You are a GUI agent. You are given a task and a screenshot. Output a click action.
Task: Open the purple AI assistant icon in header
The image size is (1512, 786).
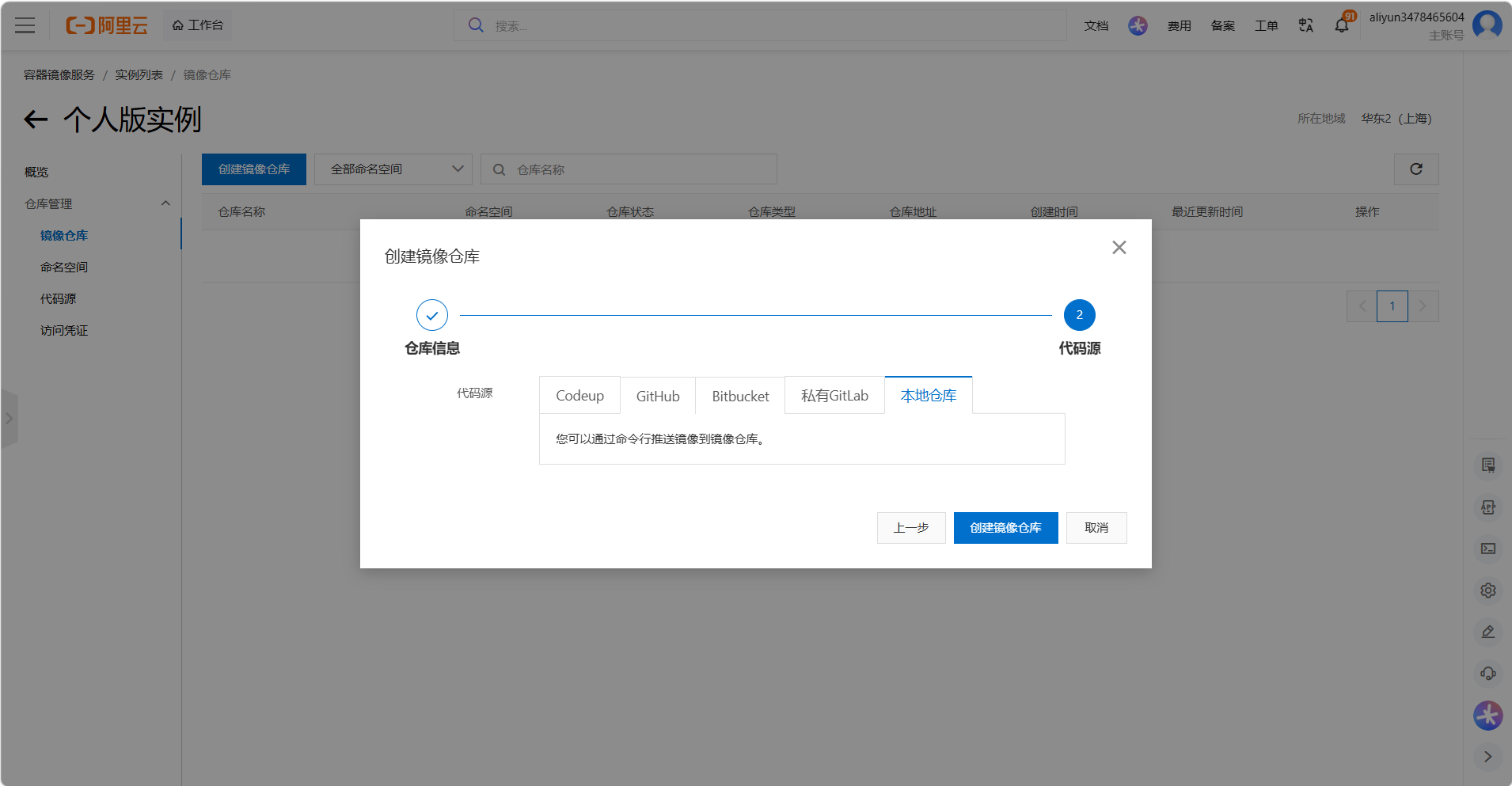coord(1138,25)
